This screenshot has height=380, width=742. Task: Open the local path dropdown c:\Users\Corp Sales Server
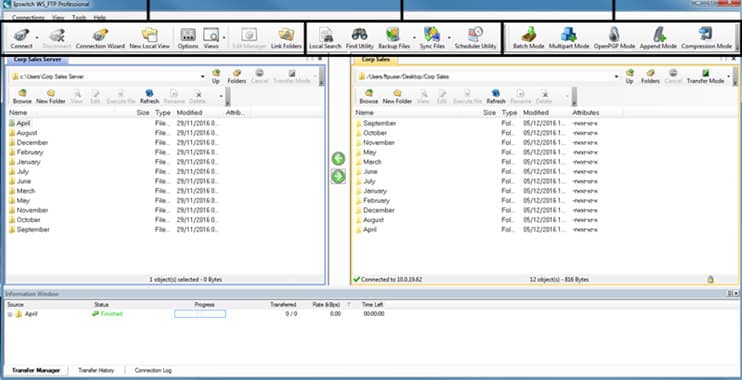tap(203, 77)
